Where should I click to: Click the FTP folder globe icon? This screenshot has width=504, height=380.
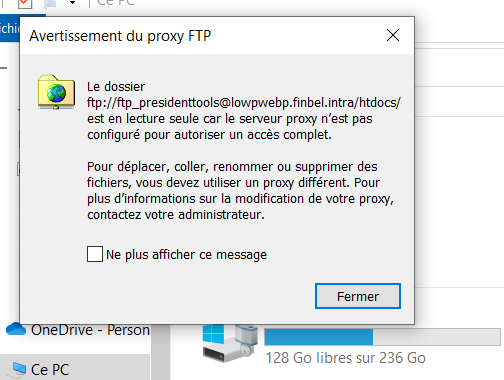(x=56, y=92)
